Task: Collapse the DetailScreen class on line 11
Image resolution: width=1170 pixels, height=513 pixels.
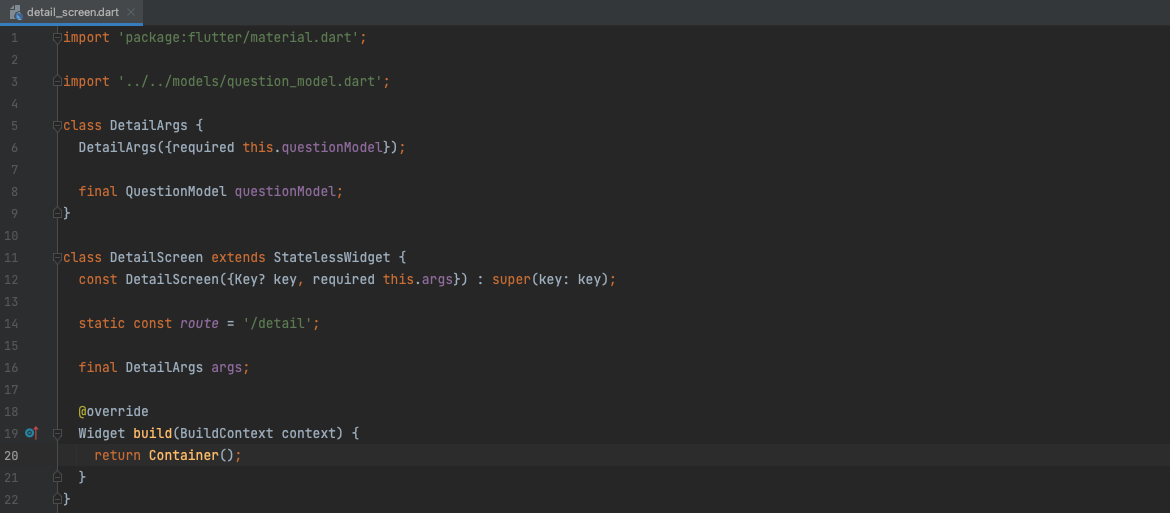Action: pyautogui.click(x=57, y=257)
